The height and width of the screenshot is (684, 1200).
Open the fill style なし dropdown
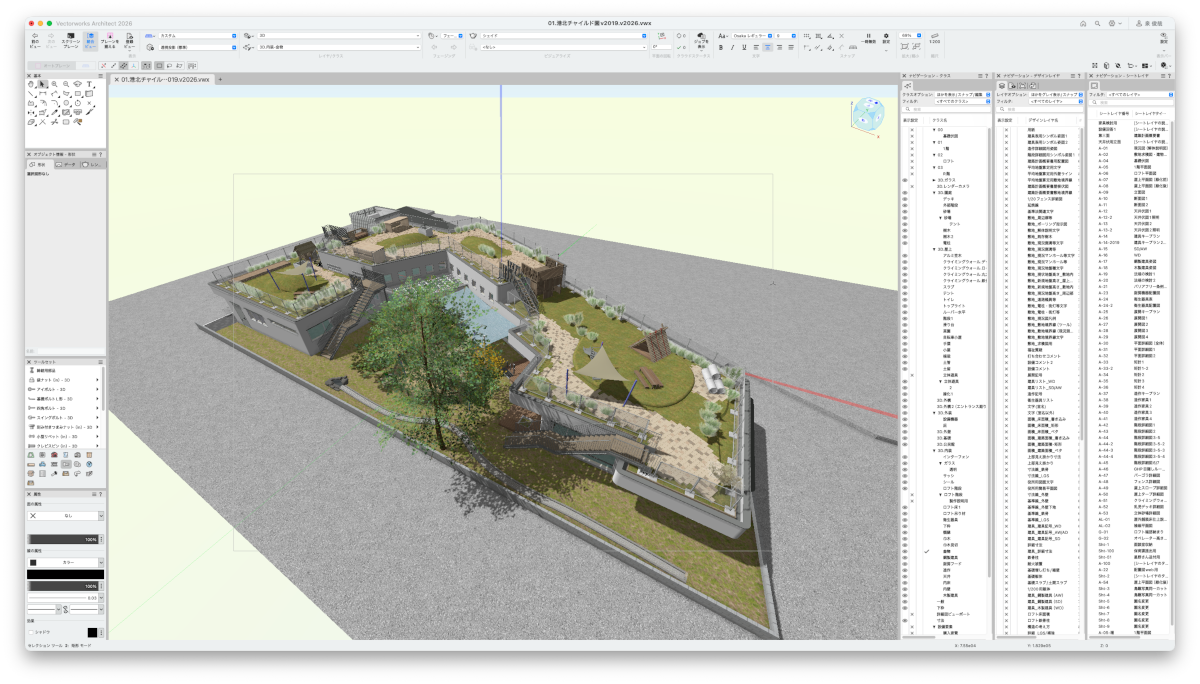pos(65,516)
